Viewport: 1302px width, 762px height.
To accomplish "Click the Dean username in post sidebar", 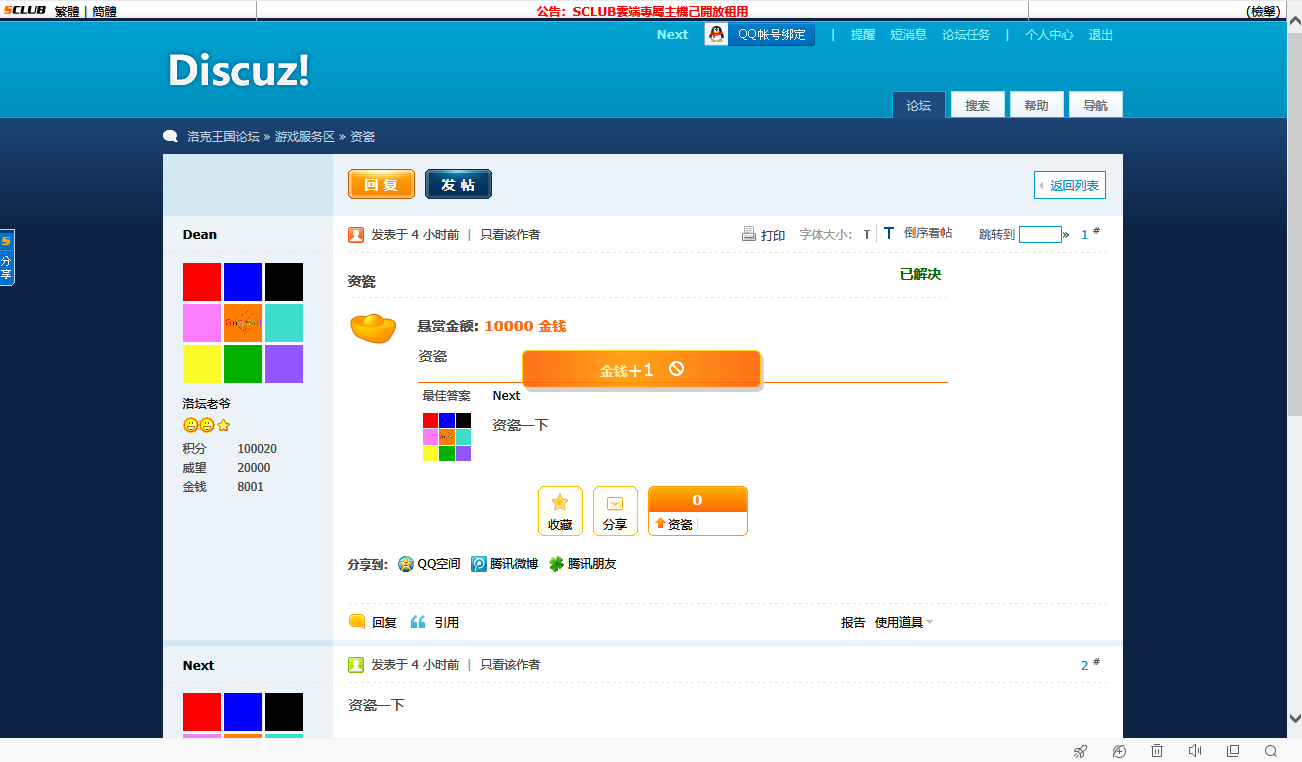I will click(200, 234).
